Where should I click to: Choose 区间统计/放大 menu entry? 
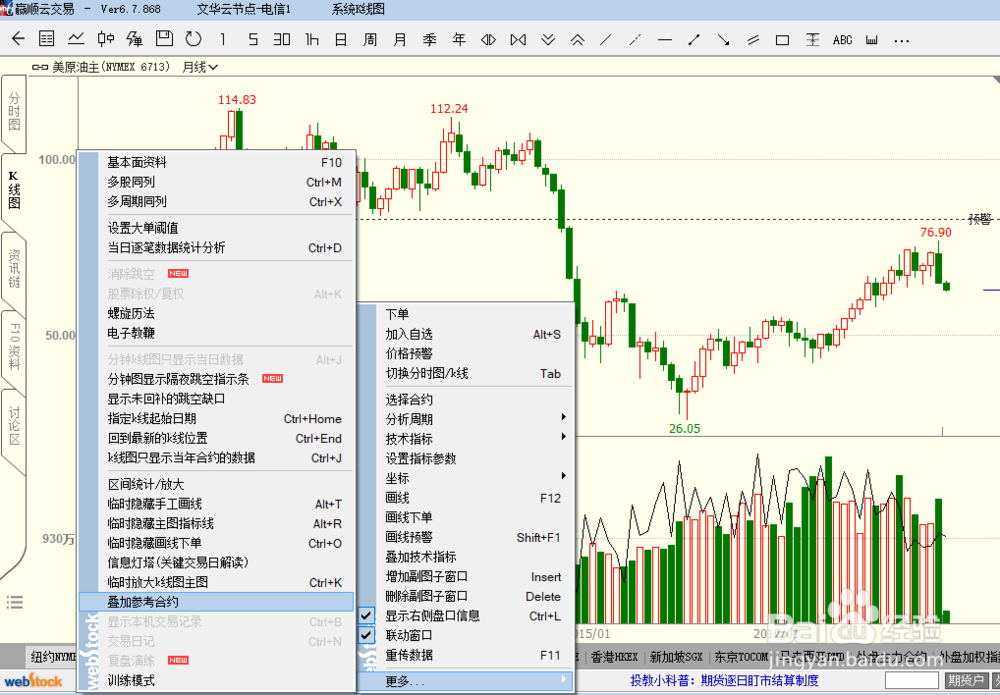[216, 485]
